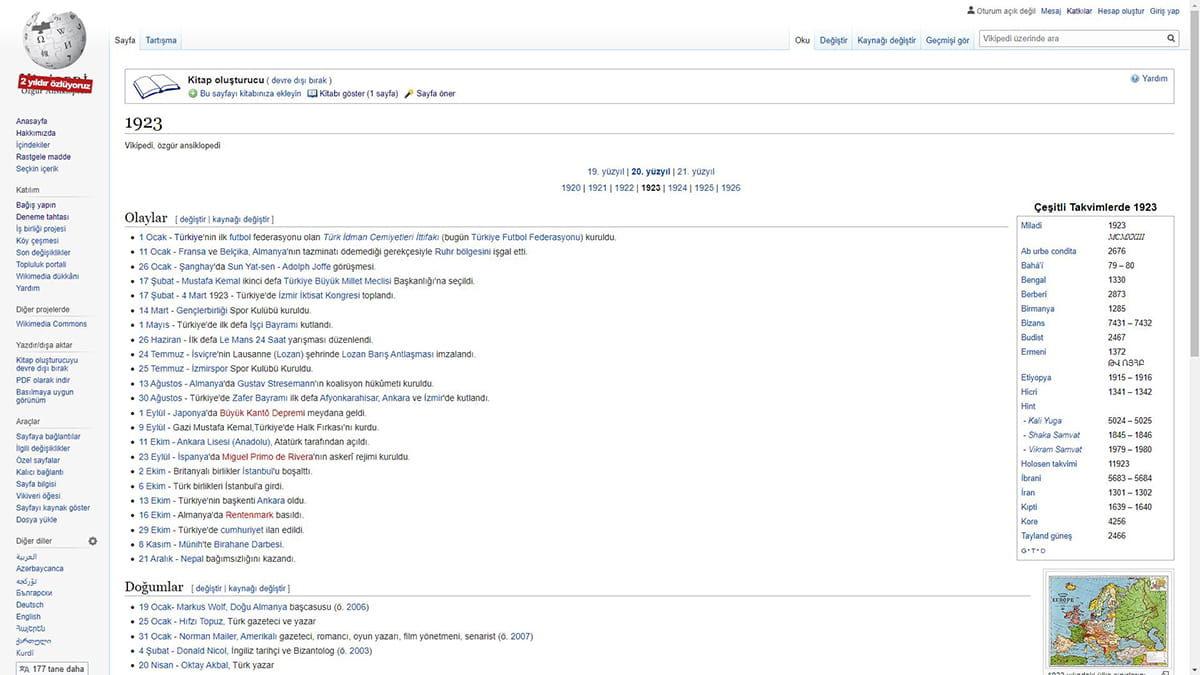1200x675 pixels.
Task: Navigate to the year 1924 link
Action: pyautogui.click(x=678, y=187)
